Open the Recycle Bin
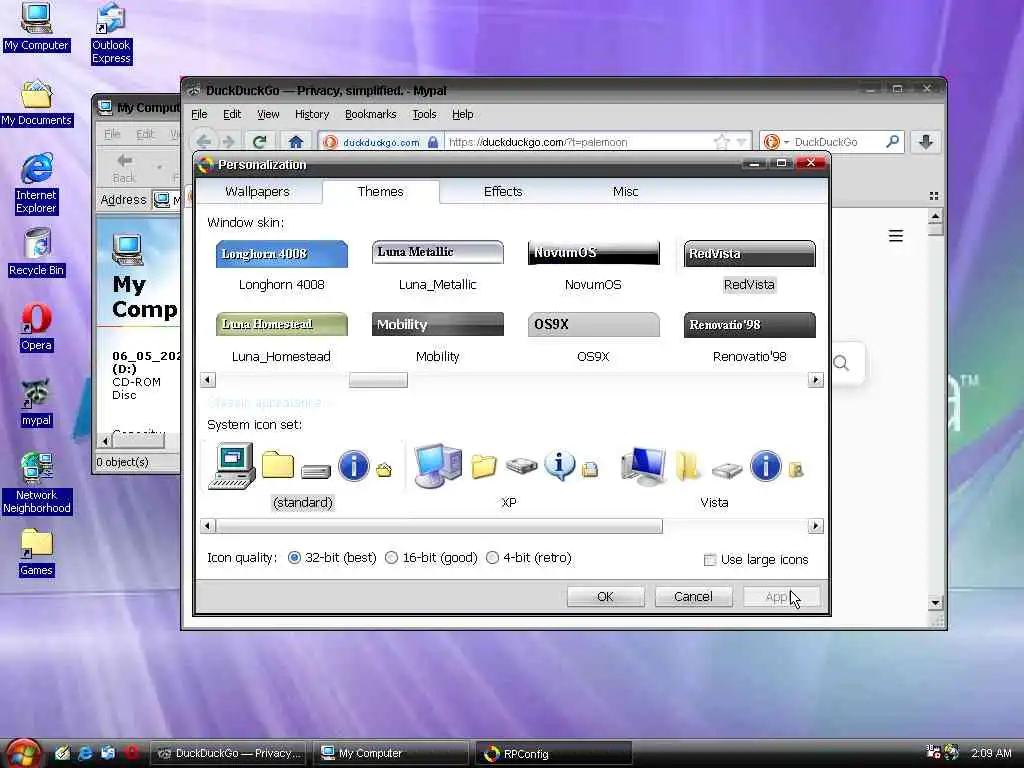The image size is (1024, 768). (37, 252)
